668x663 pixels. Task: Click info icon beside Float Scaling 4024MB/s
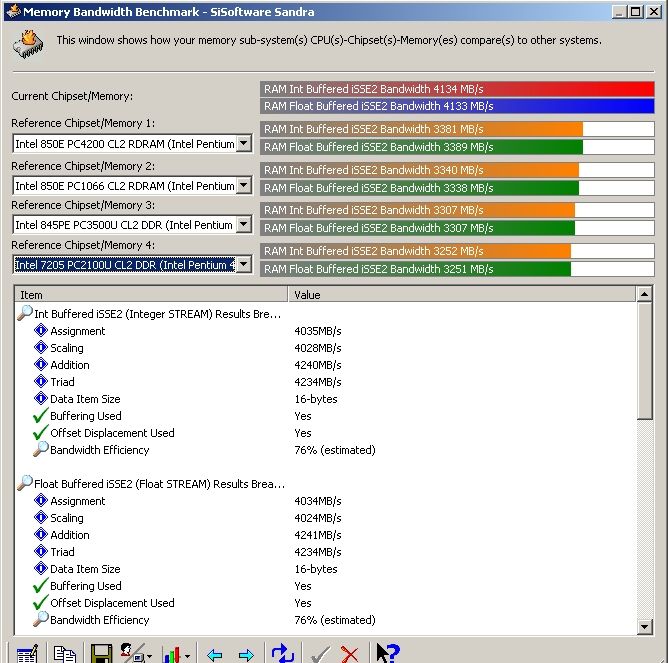pos(40,517)
